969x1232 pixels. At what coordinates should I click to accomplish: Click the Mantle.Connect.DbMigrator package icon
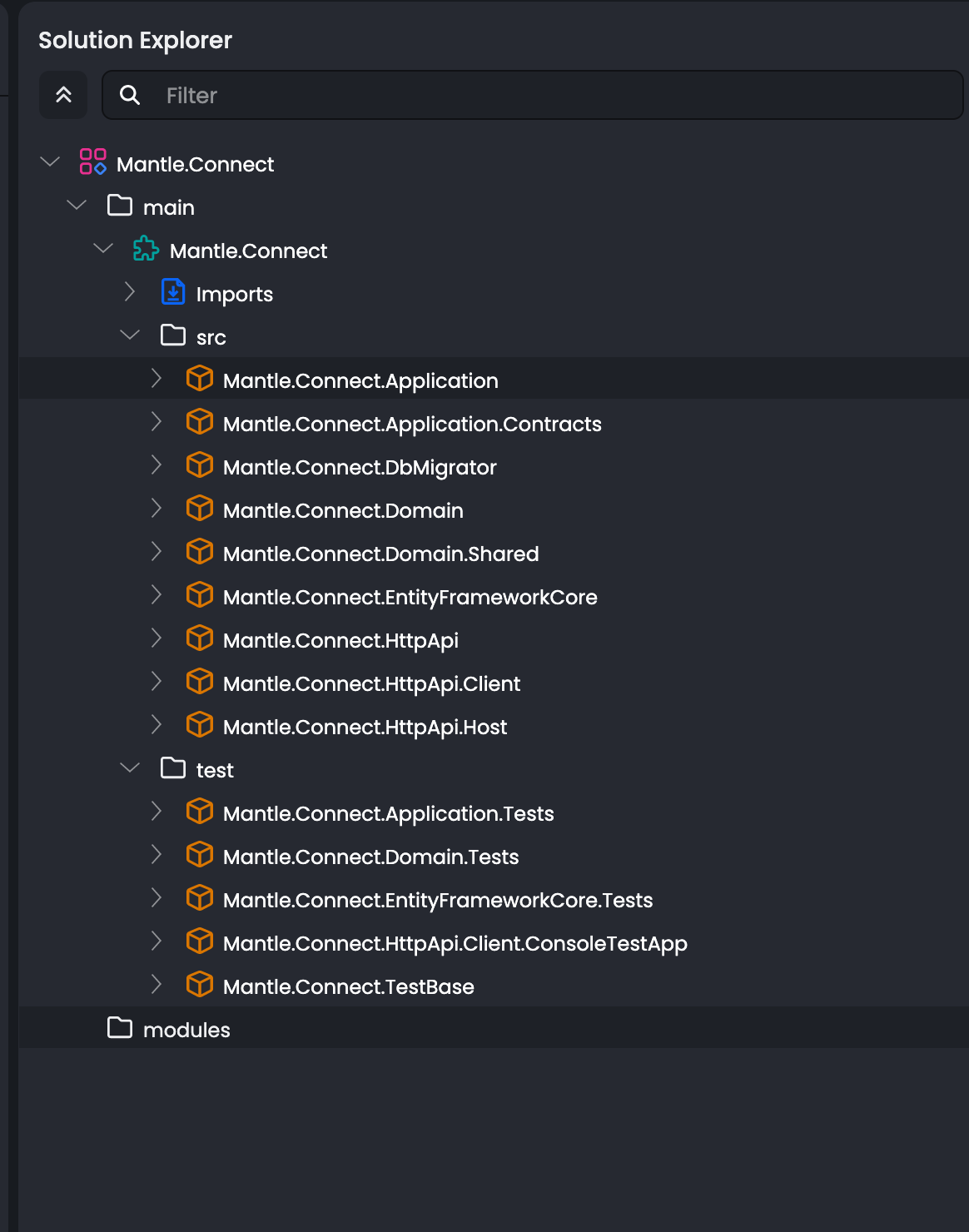(x=200, y=465)
